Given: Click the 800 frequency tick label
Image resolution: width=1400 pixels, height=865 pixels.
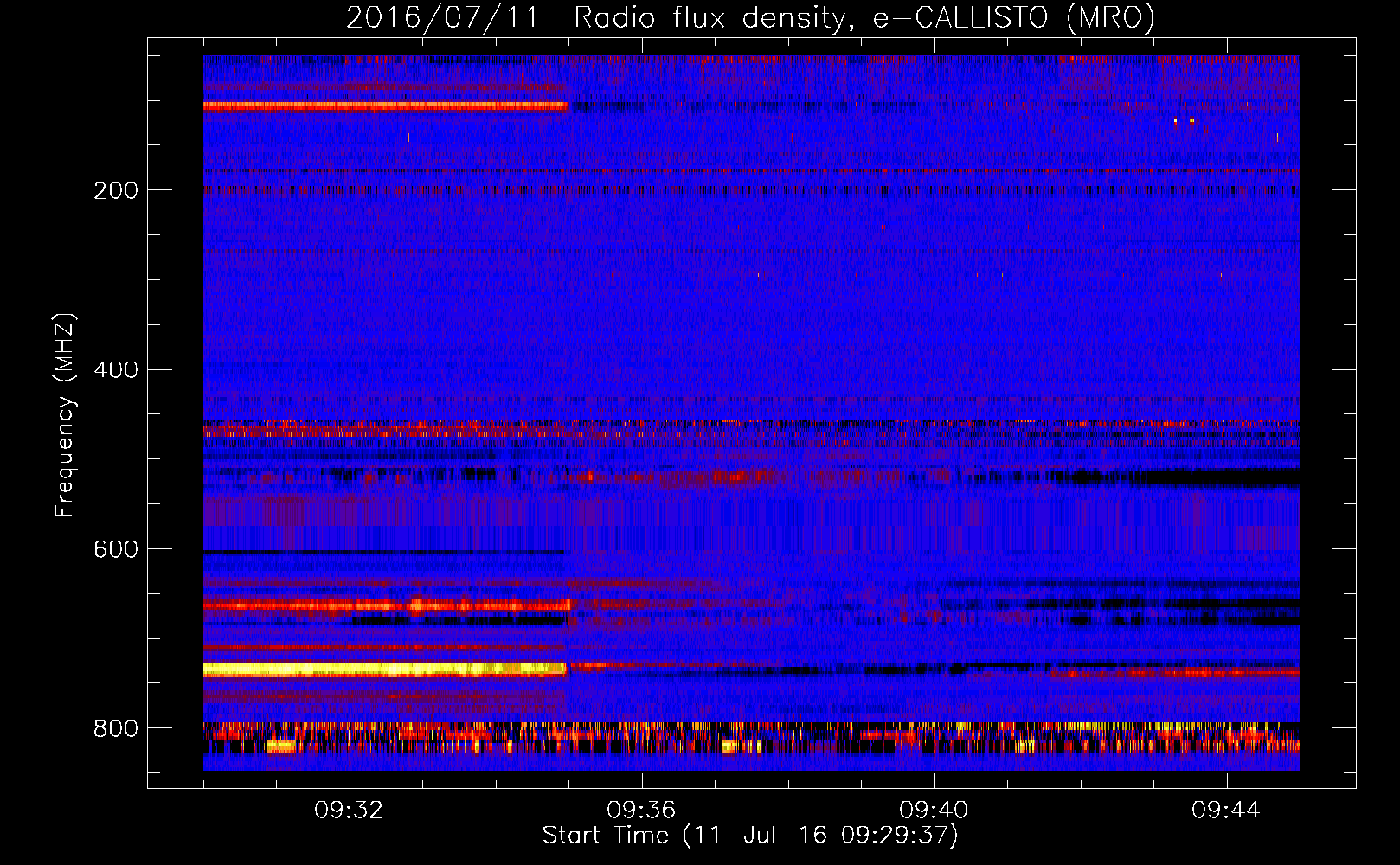Looking at the screenshot, I should coord(116,728).
